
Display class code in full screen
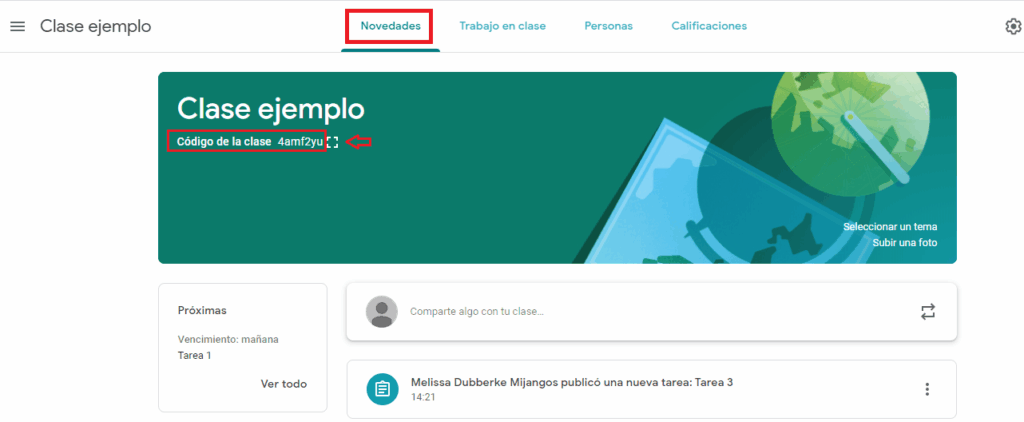point(333,143)
